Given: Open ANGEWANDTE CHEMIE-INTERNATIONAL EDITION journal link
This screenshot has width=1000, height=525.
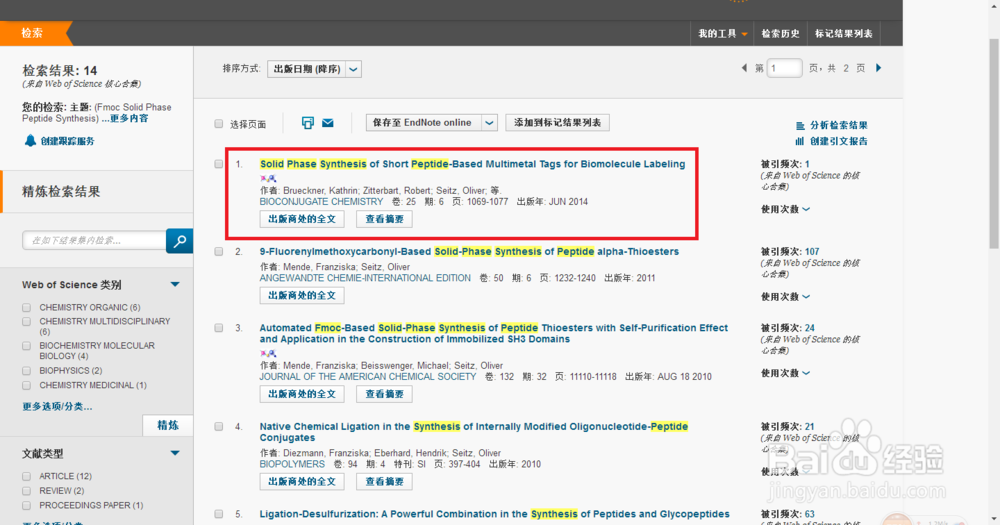Looking at the screenshot, I should [365, 278].
